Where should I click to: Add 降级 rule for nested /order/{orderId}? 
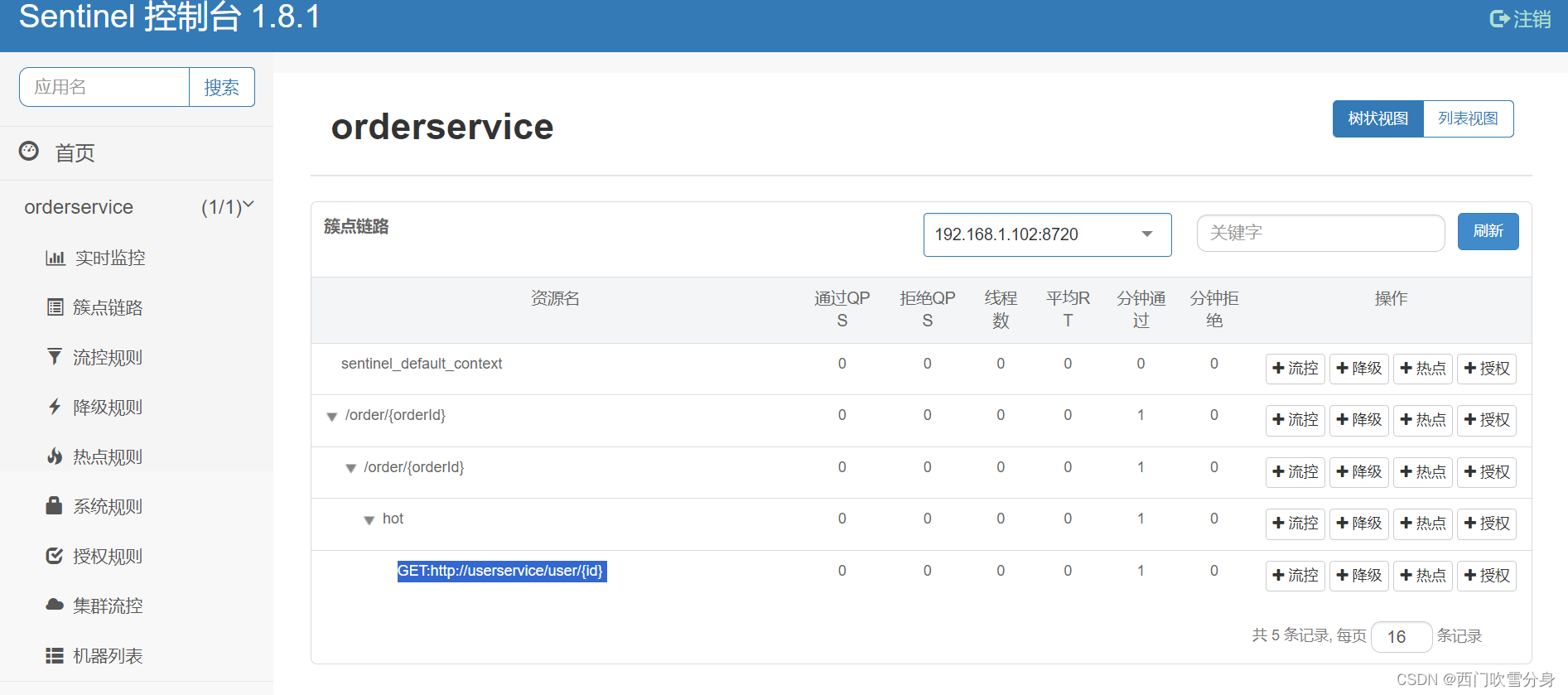pos(1359,471)
